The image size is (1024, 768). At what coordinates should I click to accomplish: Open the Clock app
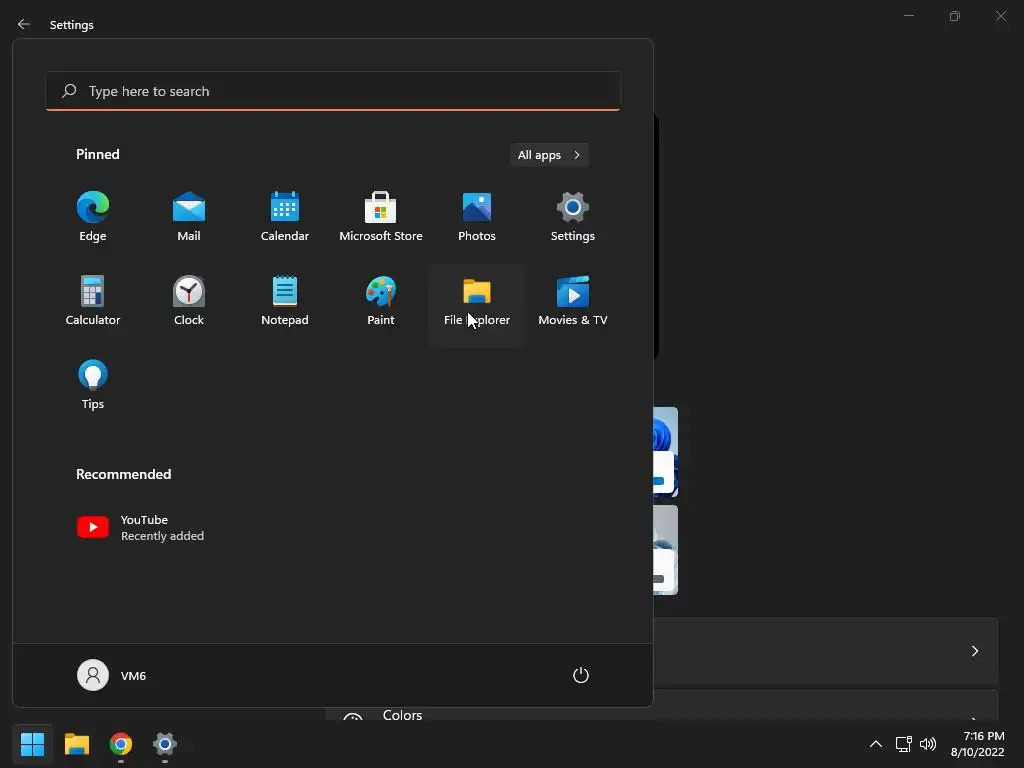click(x=189, y=301)
